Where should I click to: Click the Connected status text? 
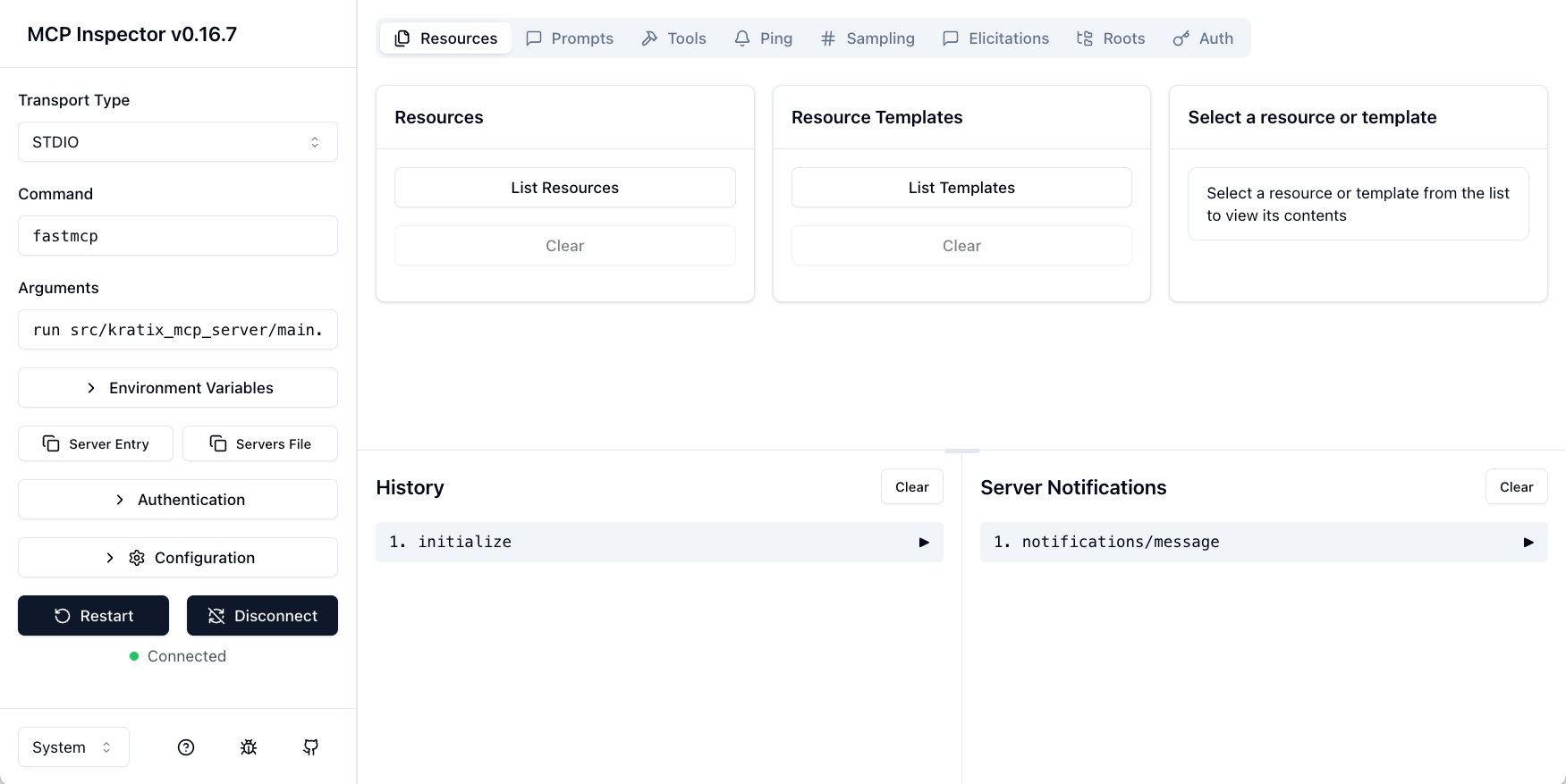click(187, 656)
